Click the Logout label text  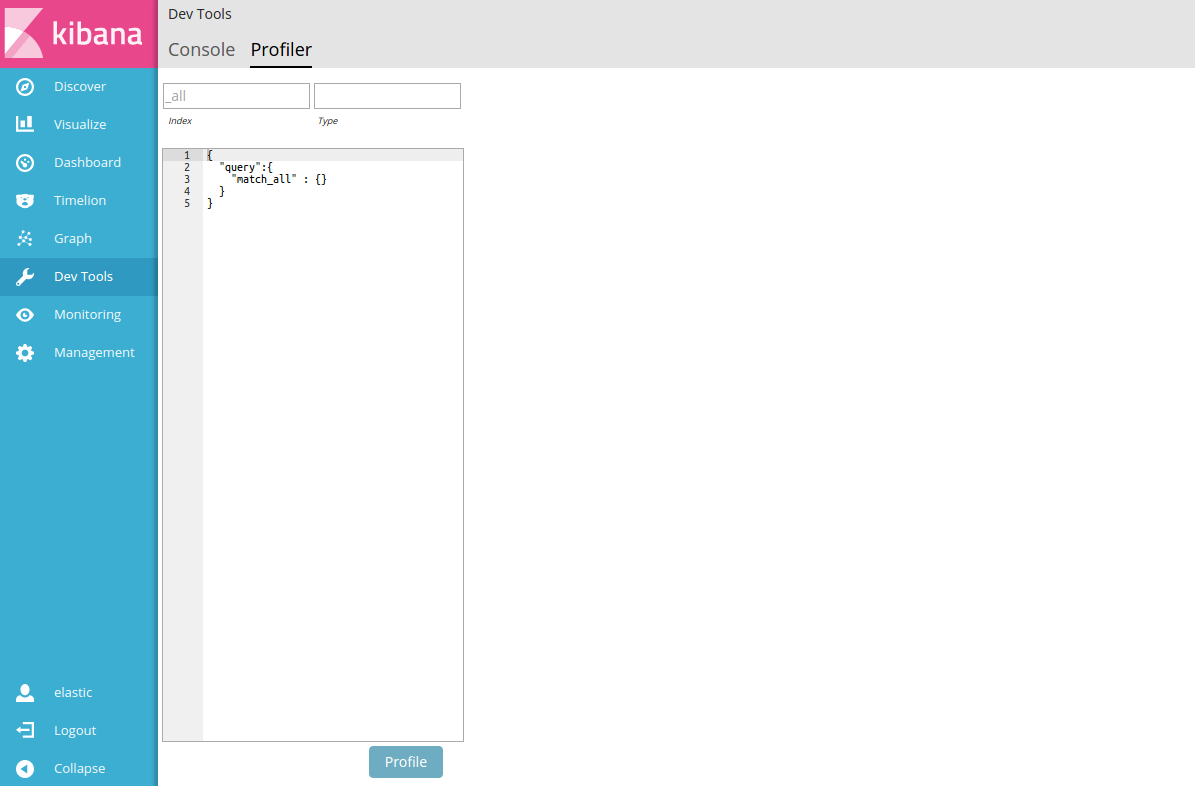coord(75,730)
